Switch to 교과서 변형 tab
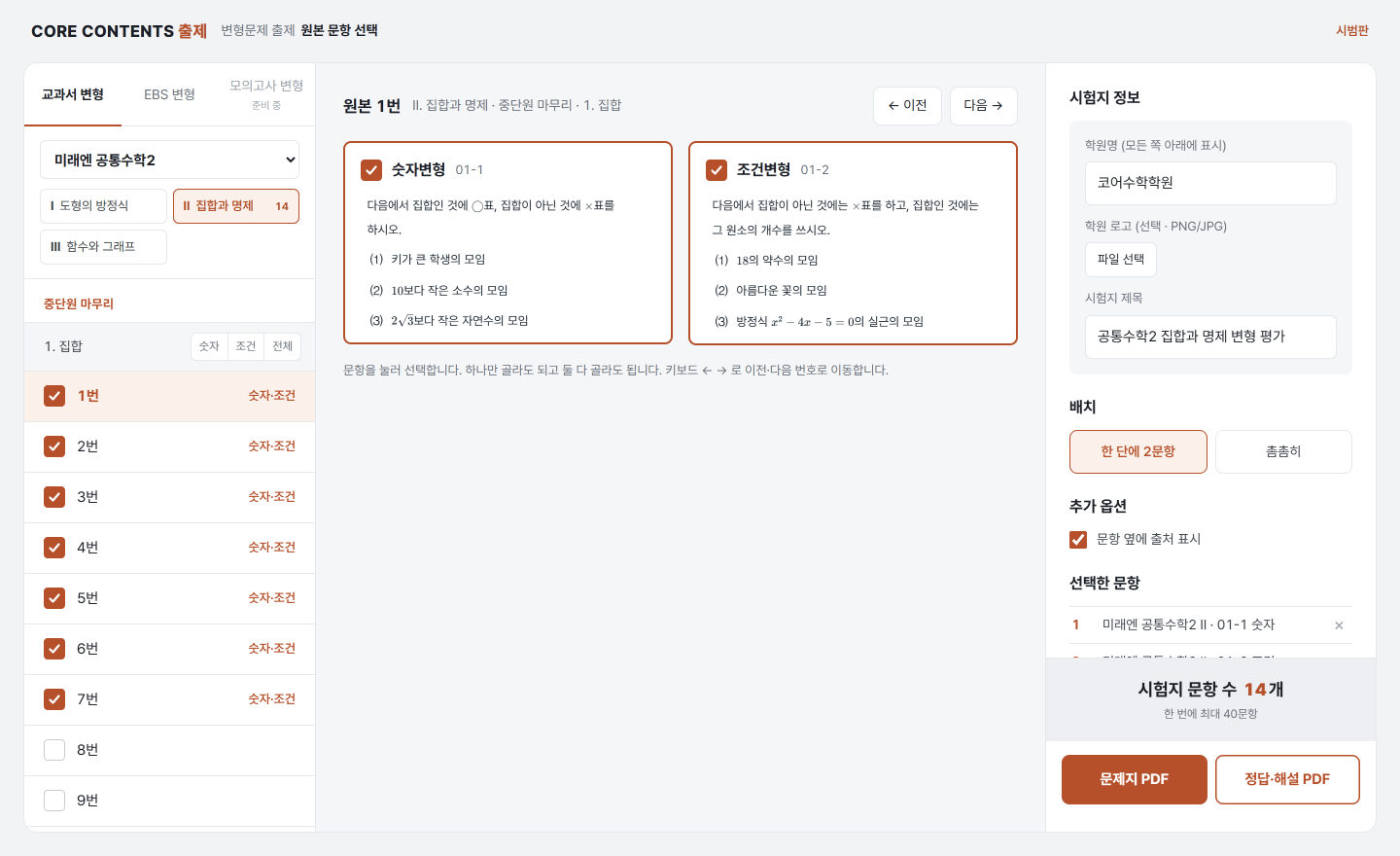This screenshot has height=856, width=1400. [x=73, y=94]
